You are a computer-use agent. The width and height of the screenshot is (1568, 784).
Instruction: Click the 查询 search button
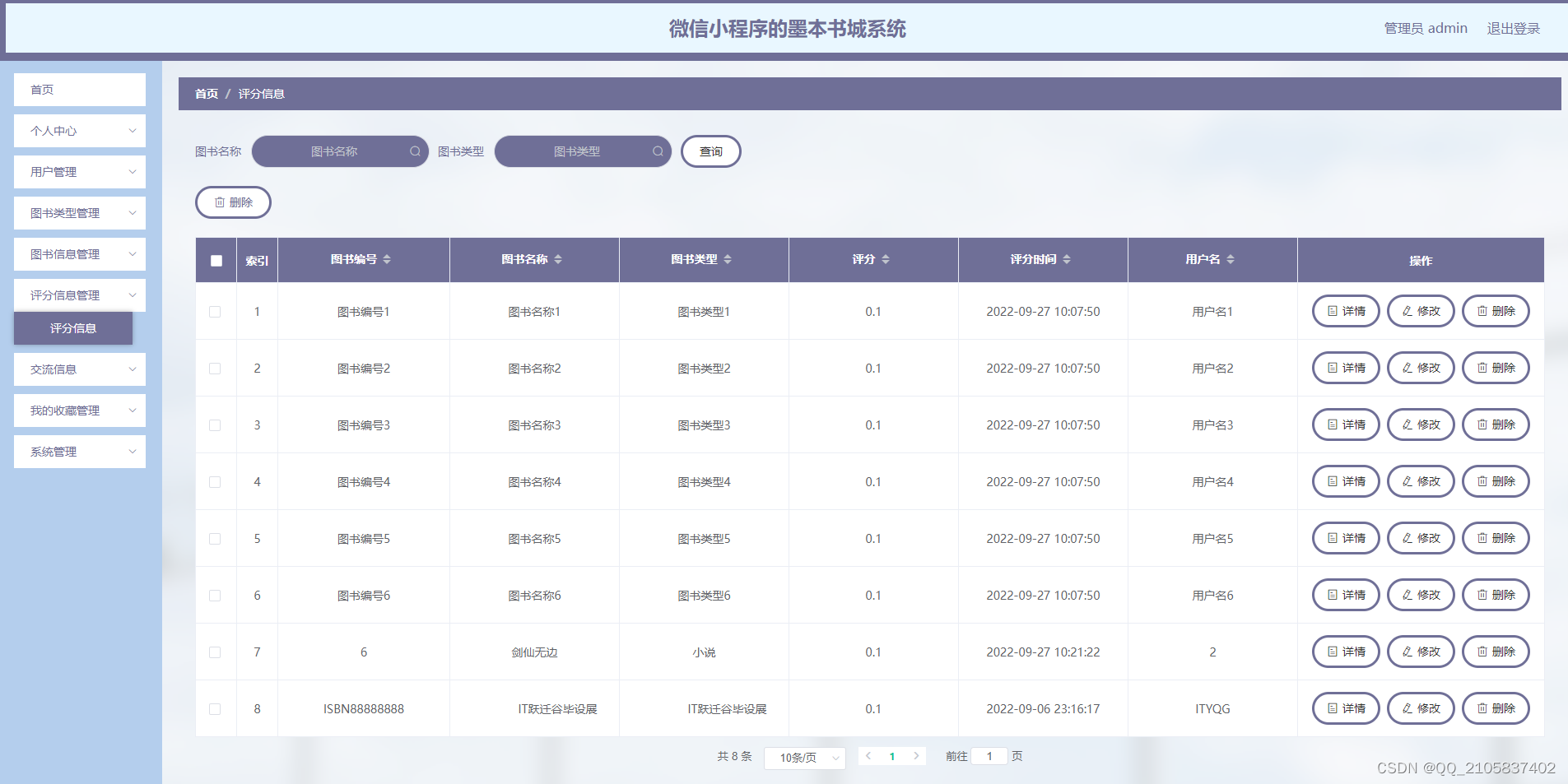tap(711, 151)
